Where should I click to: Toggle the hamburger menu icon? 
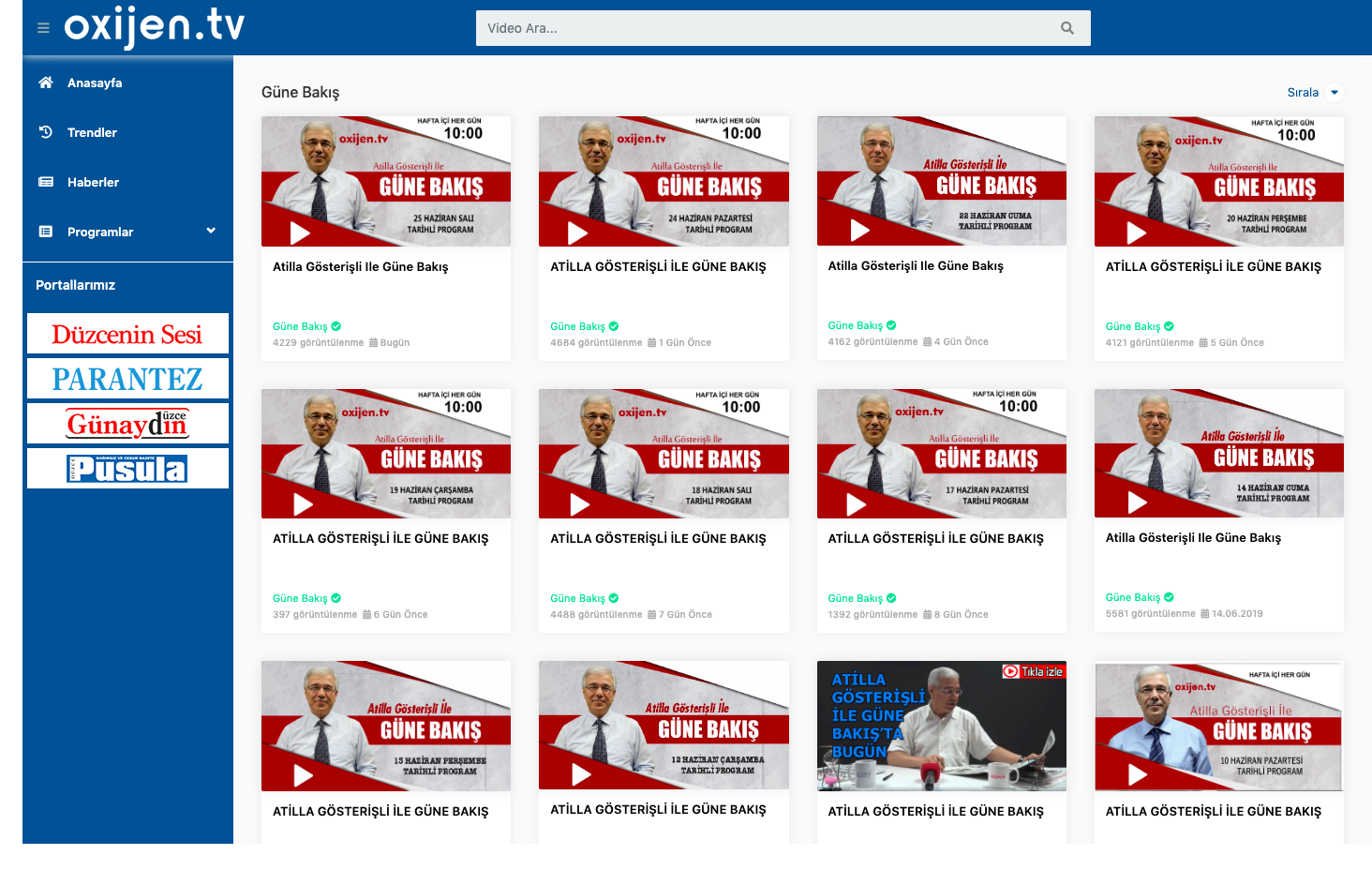pos(43,28)
